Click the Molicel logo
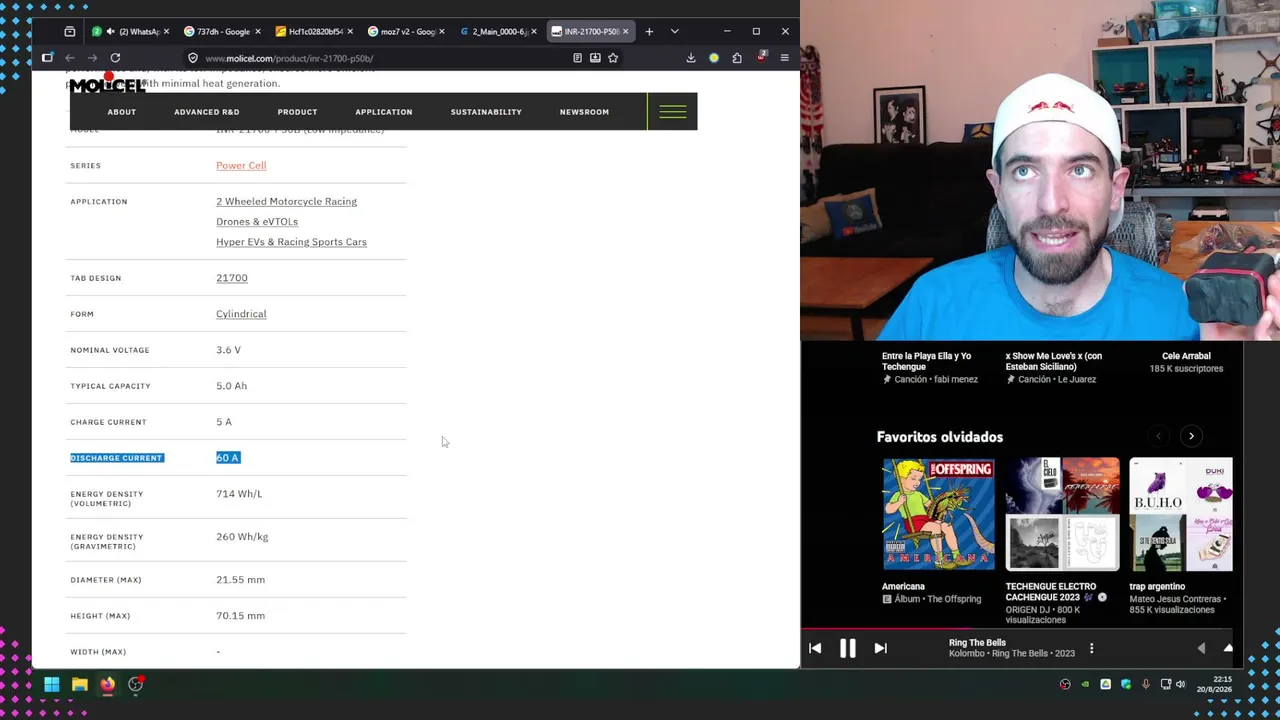 point(107,84)
